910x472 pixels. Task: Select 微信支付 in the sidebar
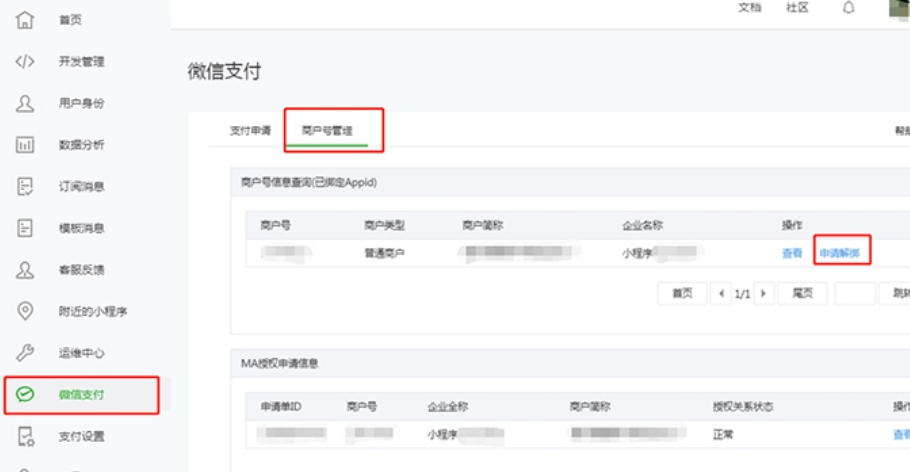point(81,395)
